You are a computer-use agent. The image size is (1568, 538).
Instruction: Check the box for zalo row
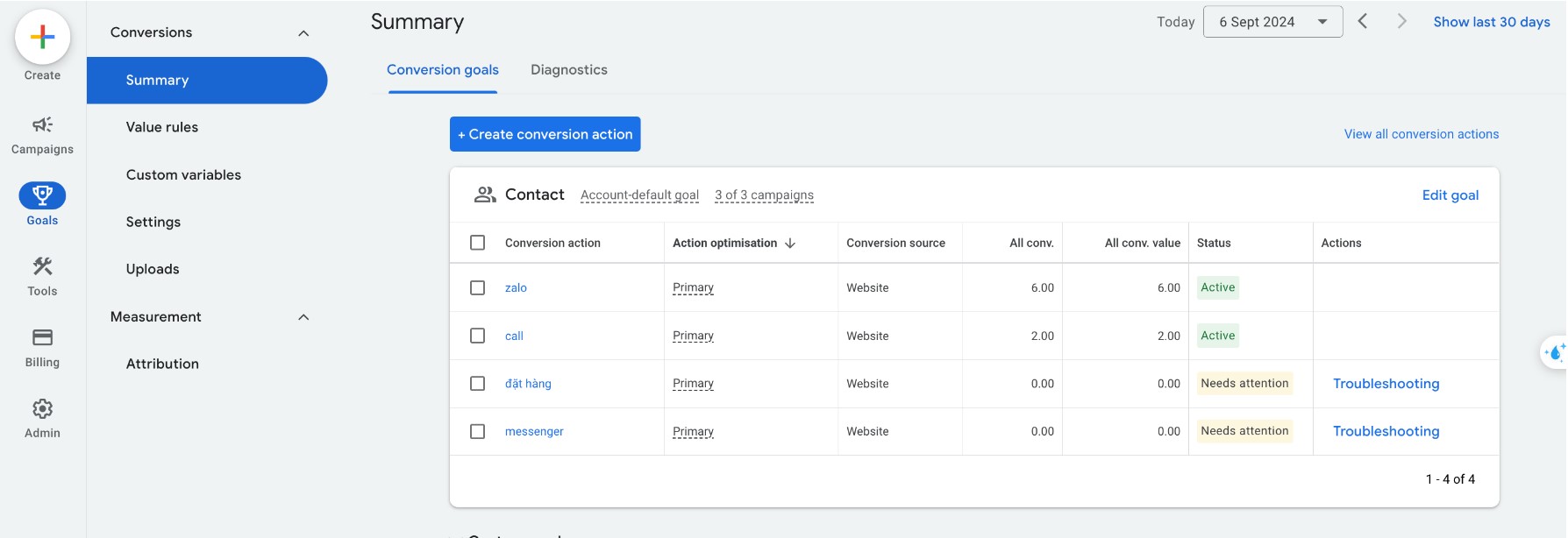pyautogui.click(x=477, y=287)
